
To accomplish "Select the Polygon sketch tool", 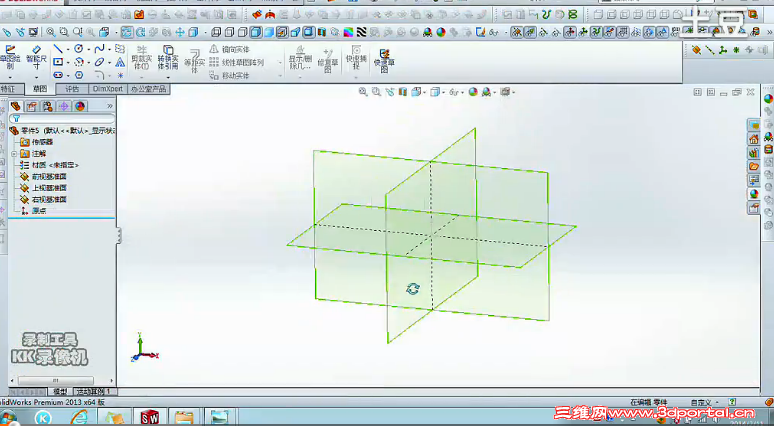I will (79, 75).
